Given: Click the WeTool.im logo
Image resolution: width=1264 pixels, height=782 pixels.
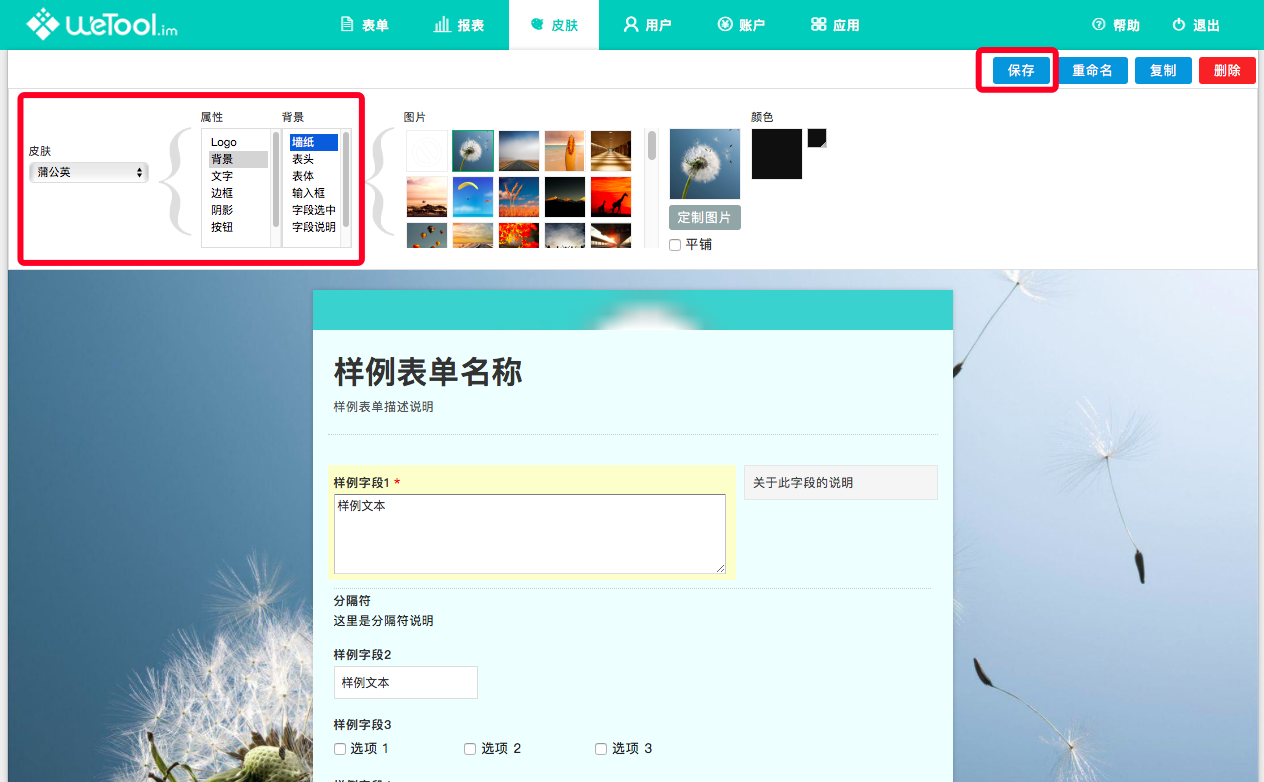Looking at the screenshot, I should pyautogui.click(x=102, y=24).
